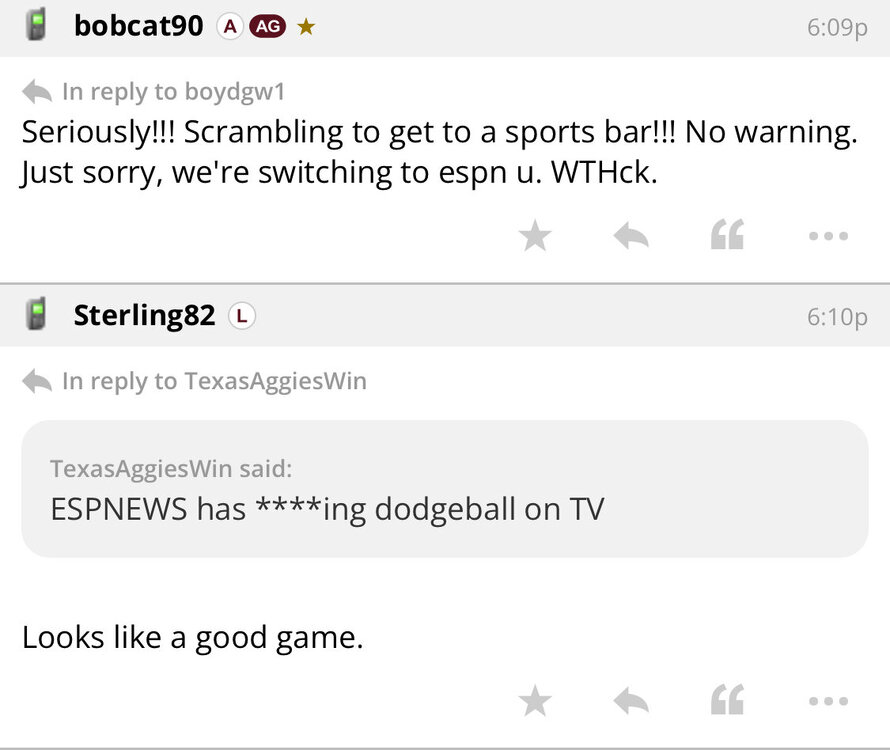Viewport: 890px width, 750px height.
Task: Click the gold star badge by bobcat90
Action: pos(306,27)
